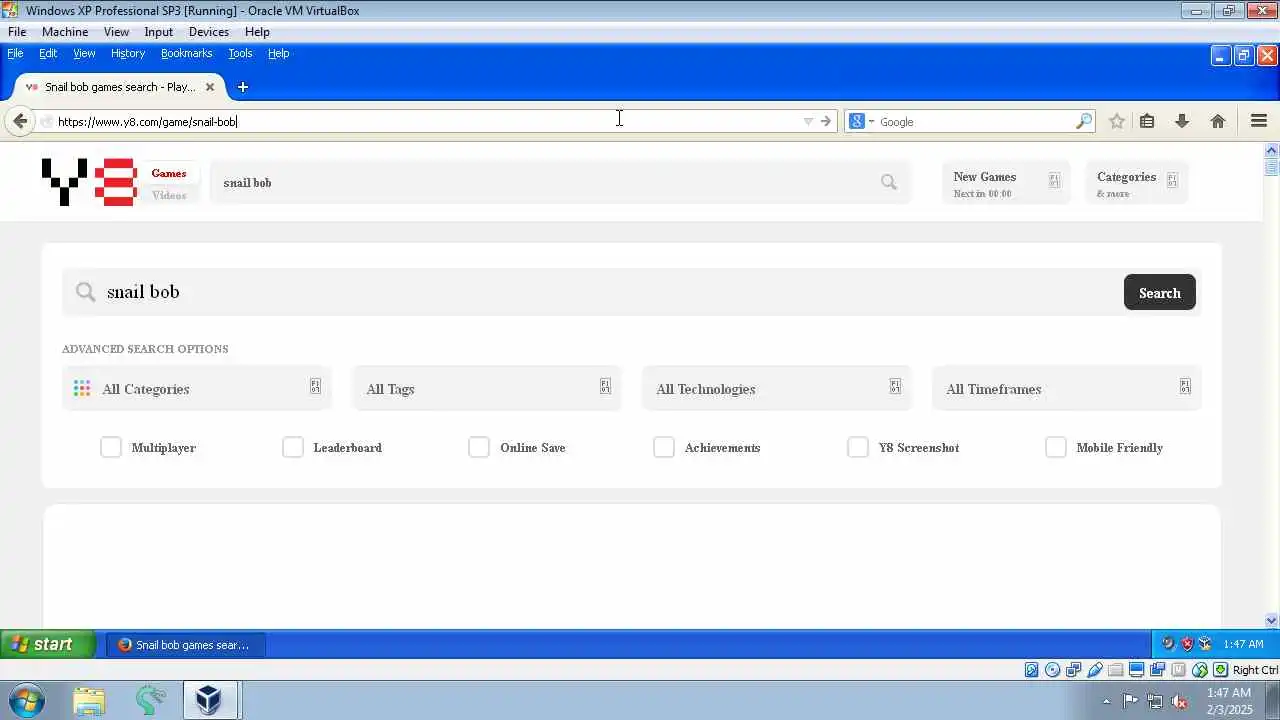
Task: Click the Google search magnifier icon
Action: 1084,121
